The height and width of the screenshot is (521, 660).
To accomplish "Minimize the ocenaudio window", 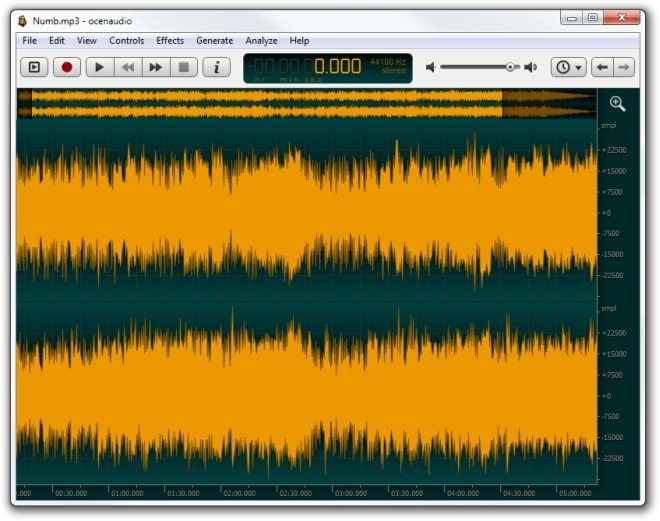I will (x=572, y=18).
